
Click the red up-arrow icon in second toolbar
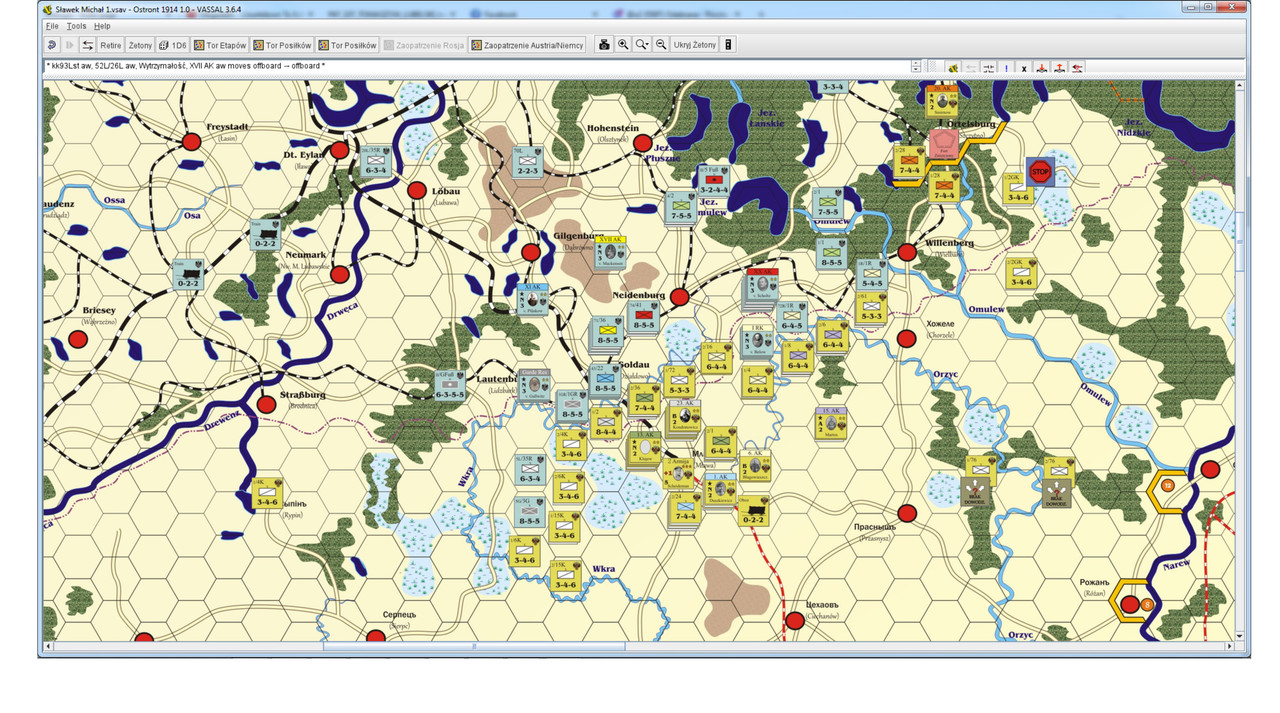(x=1060, y=68)
